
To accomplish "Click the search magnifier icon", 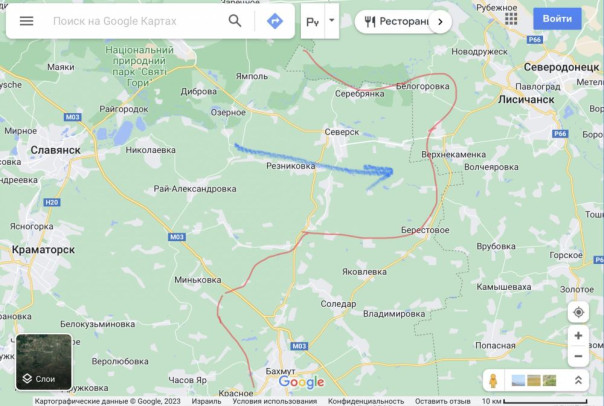I will (x=235, y=20).
